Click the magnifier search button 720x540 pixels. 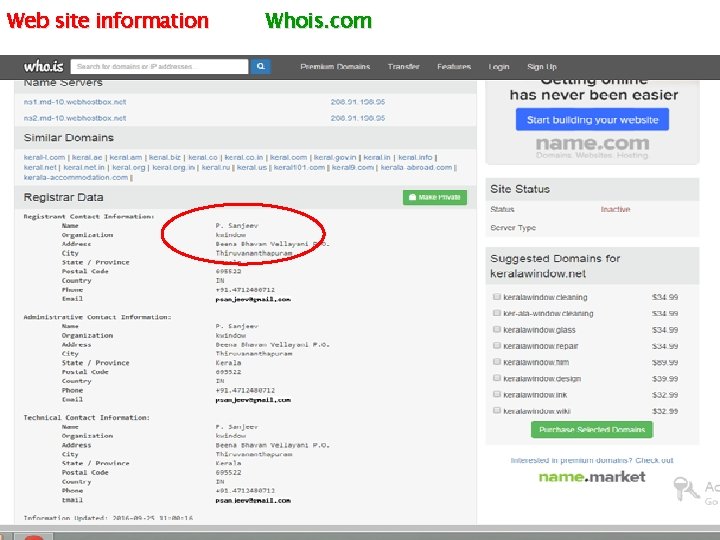click(x=260, y=67)
